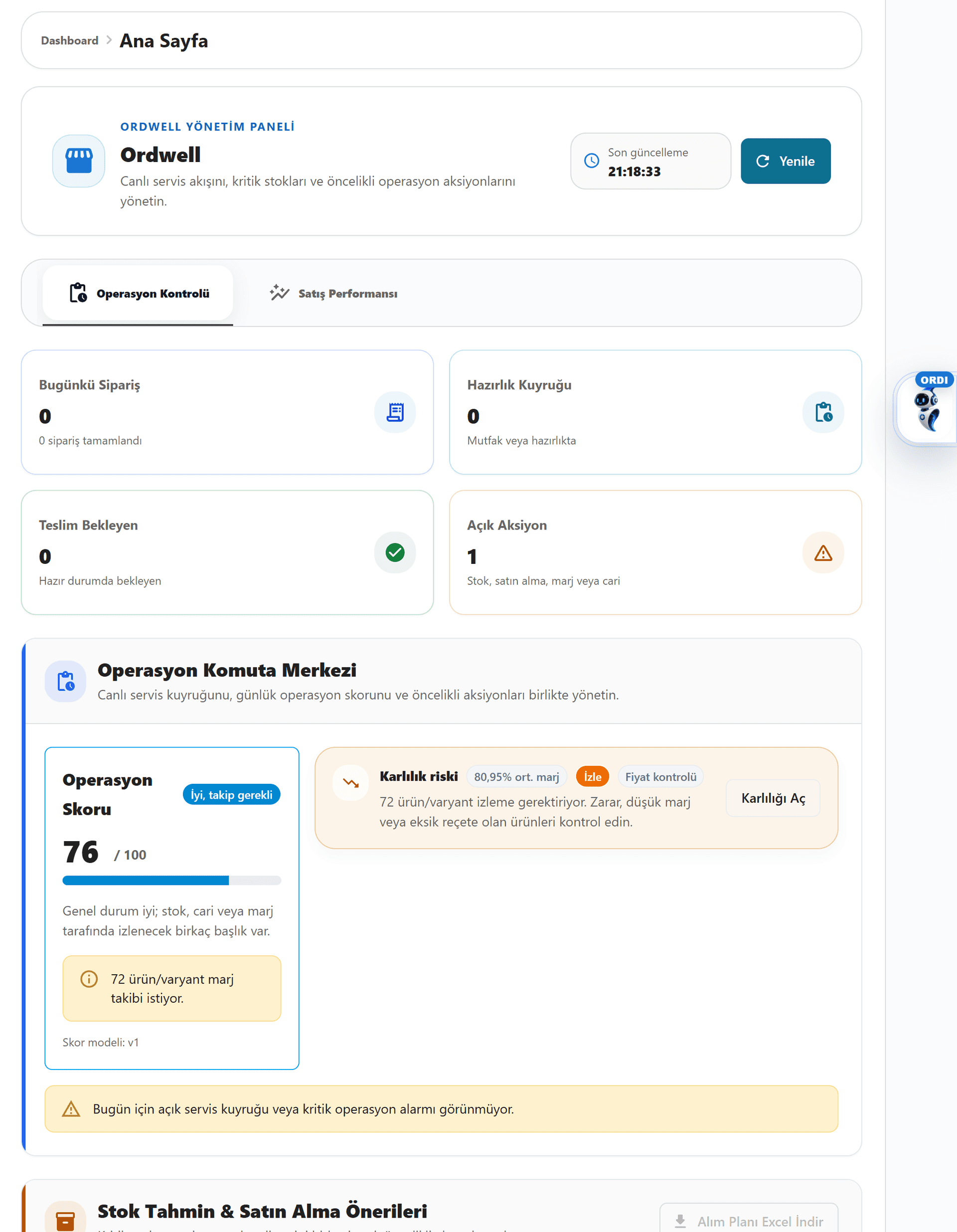Click the Operasyon Komuta Merkezi clipboard icon
957x1232 pixels.
coord(65,682)
